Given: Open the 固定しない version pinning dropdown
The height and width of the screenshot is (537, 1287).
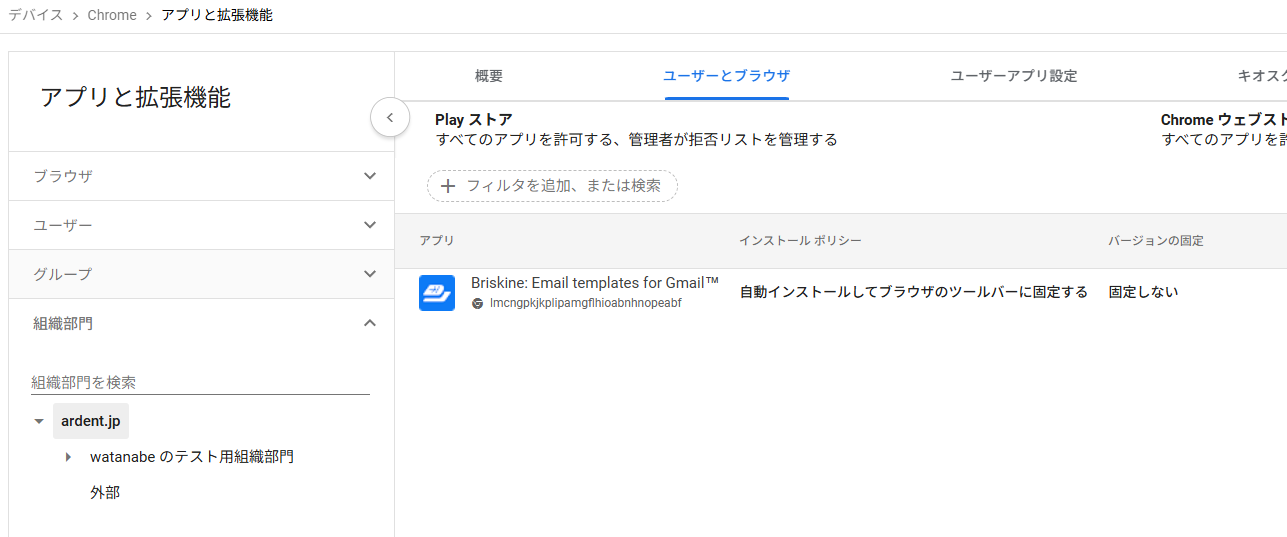Looking at the screenshot, I should point(1143,292).
